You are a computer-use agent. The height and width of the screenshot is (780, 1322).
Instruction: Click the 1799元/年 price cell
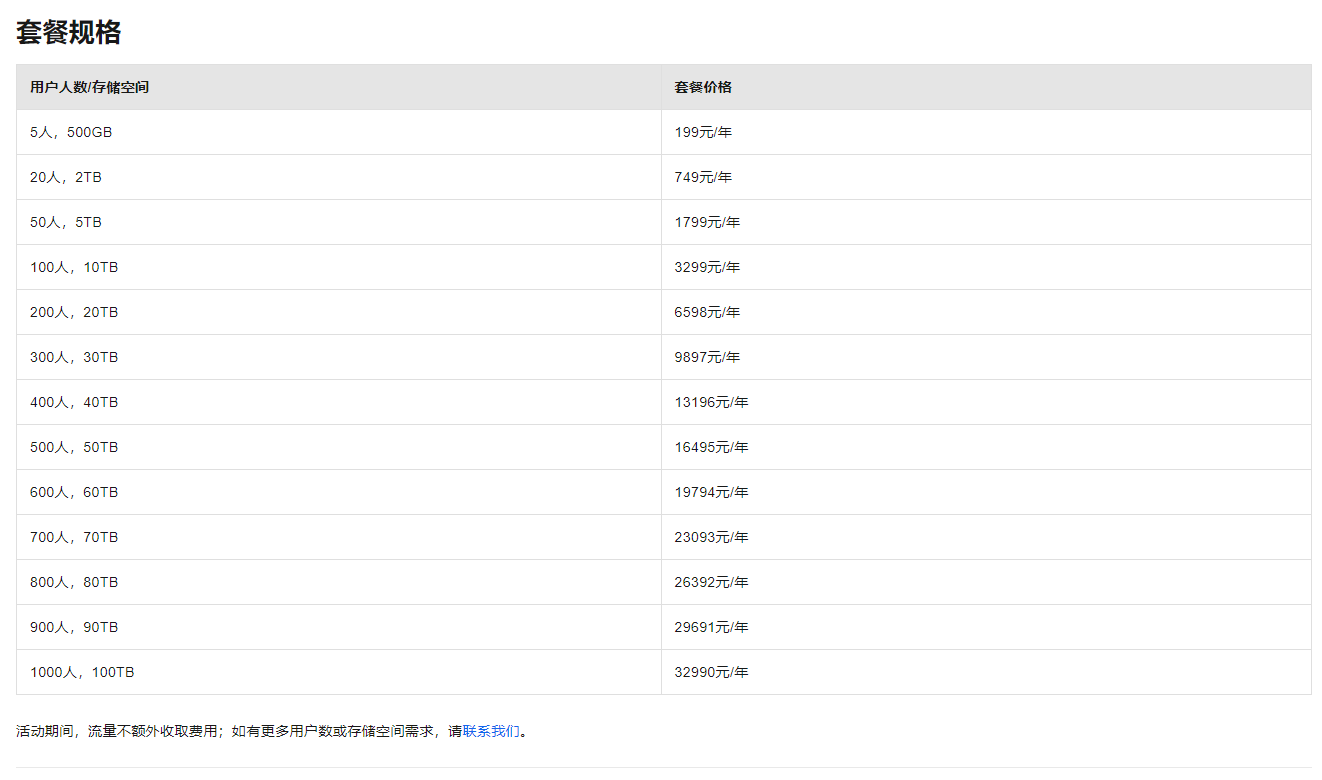pyautogui.click(x=707, y=222)
